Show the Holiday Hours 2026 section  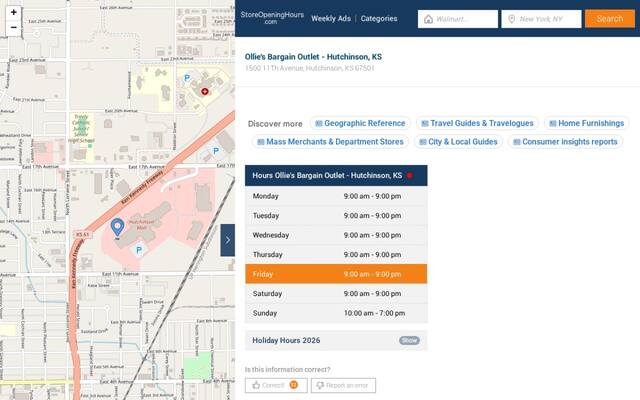tap(409, 340)
